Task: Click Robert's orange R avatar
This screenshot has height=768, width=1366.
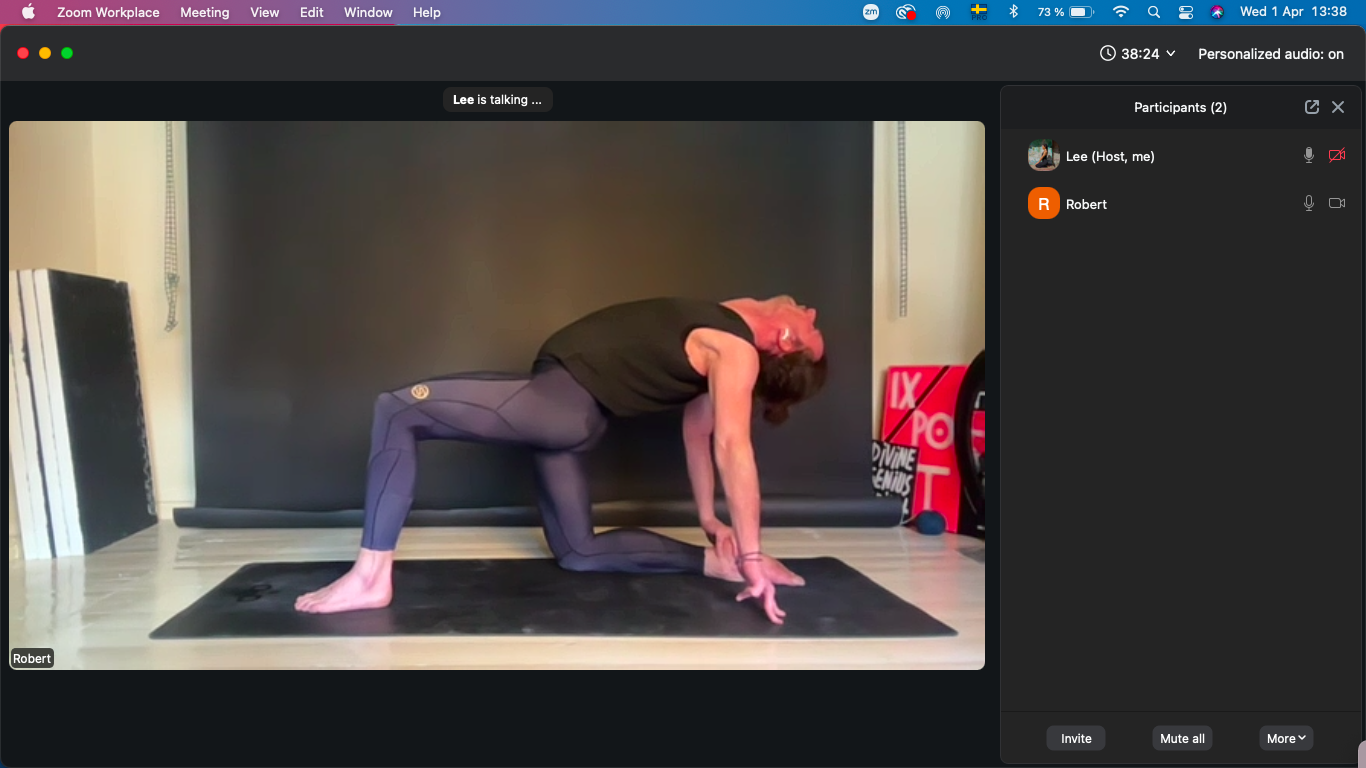Action: (1044, 203)
